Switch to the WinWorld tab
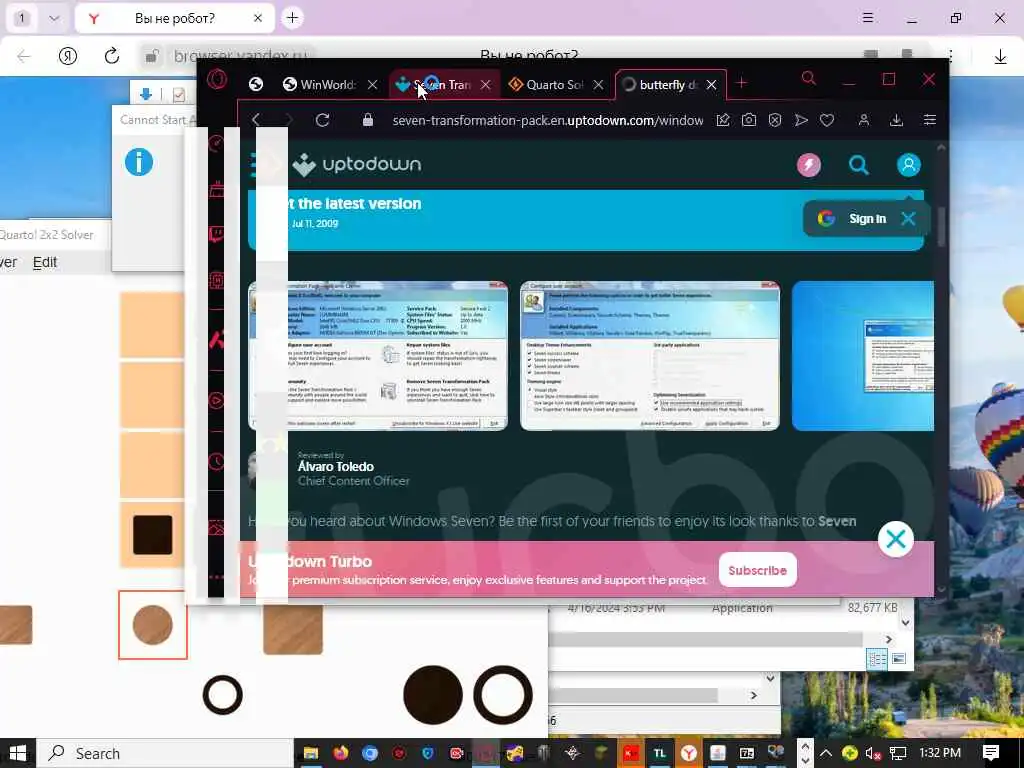 click(319, 85)
